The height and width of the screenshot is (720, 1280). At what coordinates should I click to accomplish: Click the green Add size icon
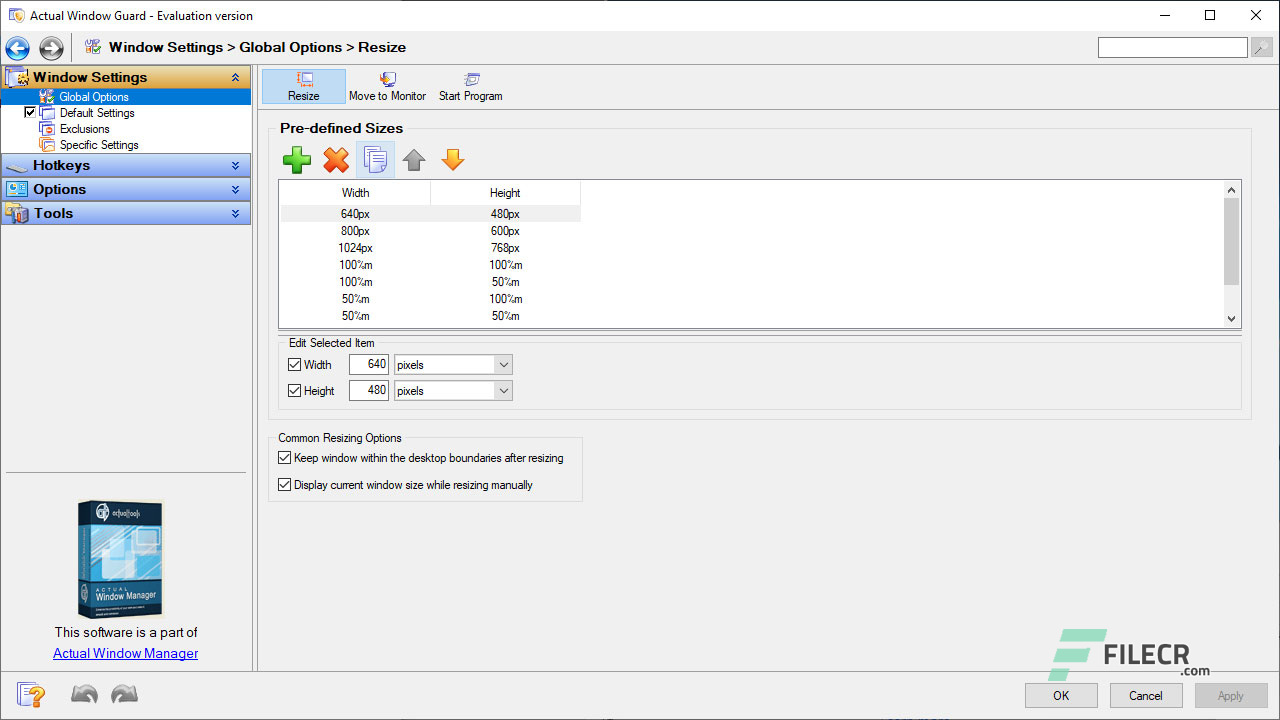click(x=297, y=160)
